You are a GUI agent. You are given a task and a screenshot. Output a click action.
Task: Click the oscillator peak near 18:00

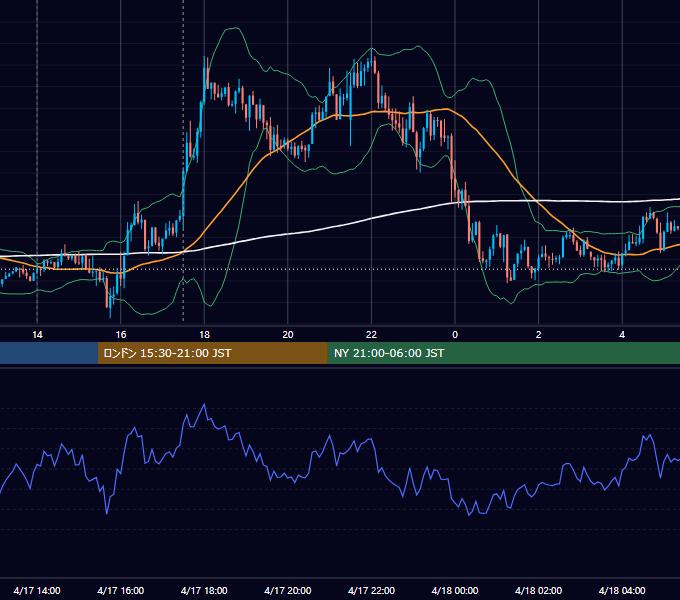[204, 405]
